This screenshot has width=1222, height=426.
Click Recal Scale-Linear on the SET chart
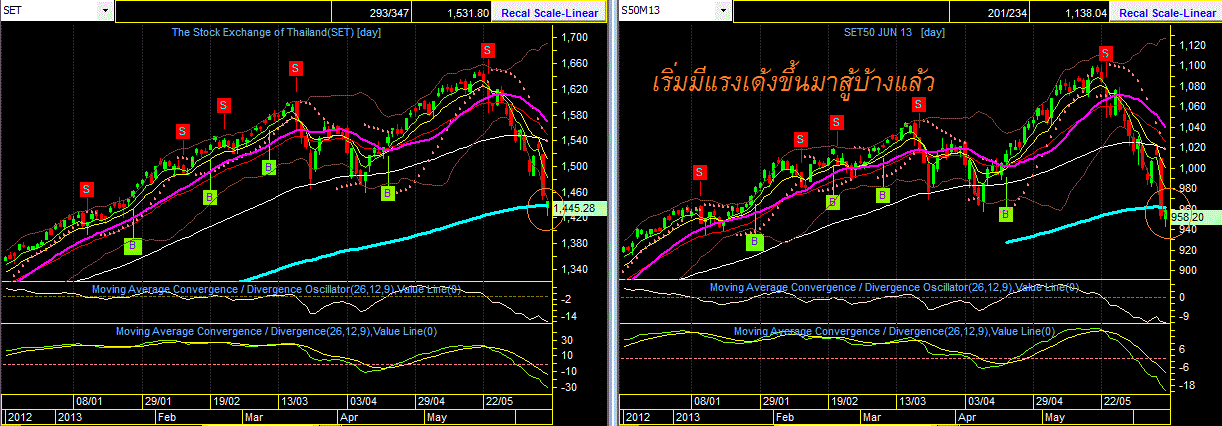pyautogui.click(x=550, y=12)
